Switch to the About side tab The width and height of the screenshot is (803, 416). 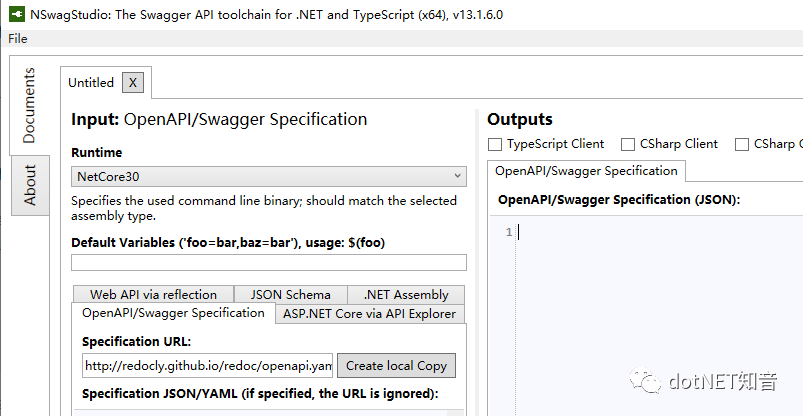click(x=30, y=185)
